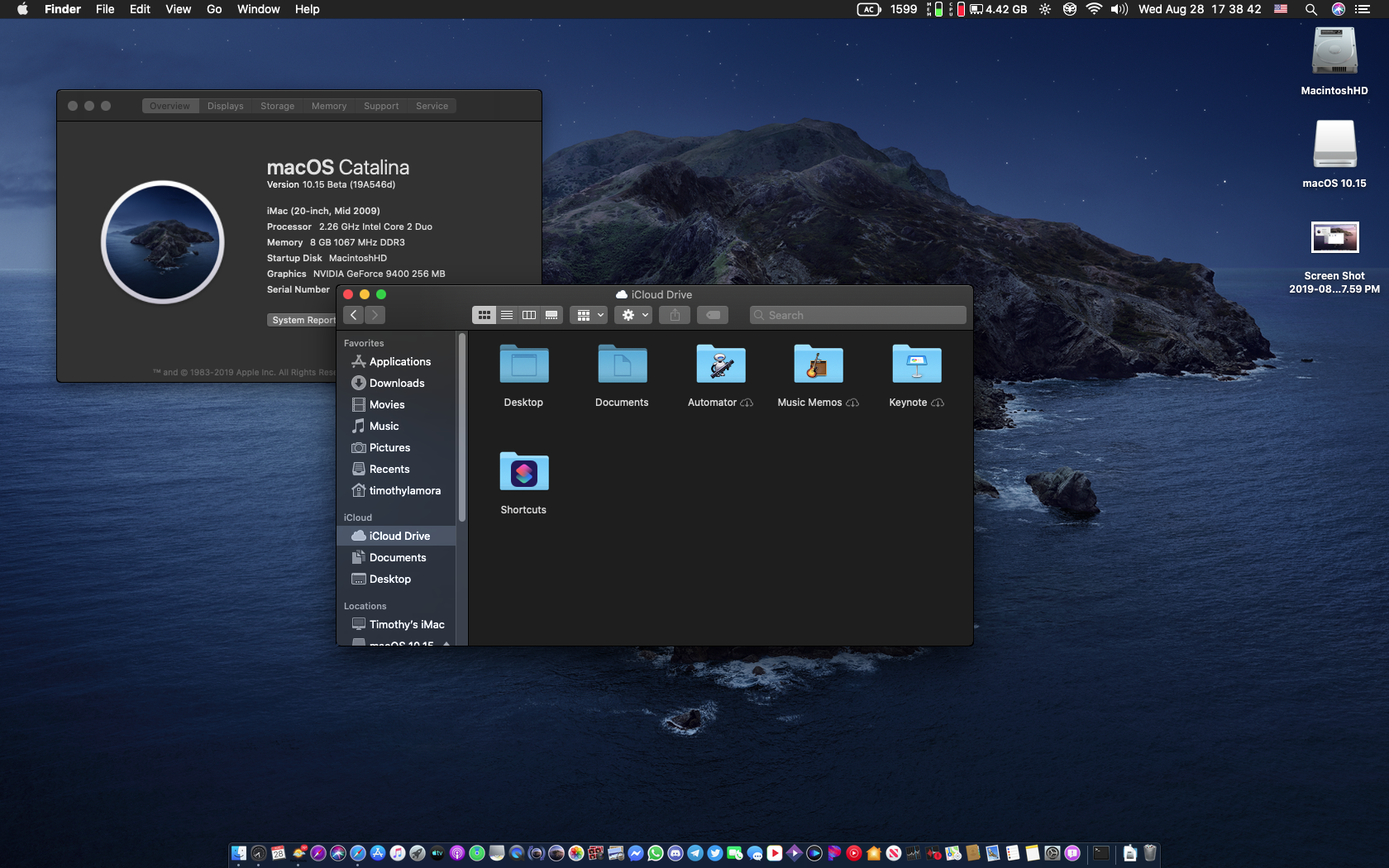Focus the Finder Search field
The width and height of the screenshot is (1389, 868).
click(x=857, y=315)
